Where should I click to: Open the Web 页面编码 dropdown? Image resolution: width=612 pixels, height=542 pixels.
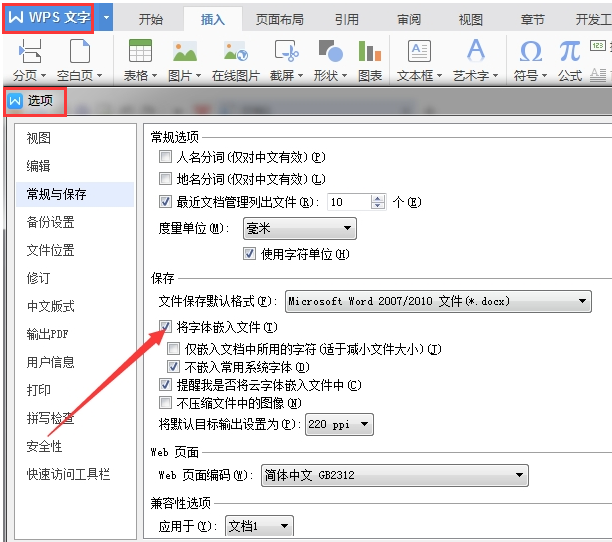(x=395, y=475)
